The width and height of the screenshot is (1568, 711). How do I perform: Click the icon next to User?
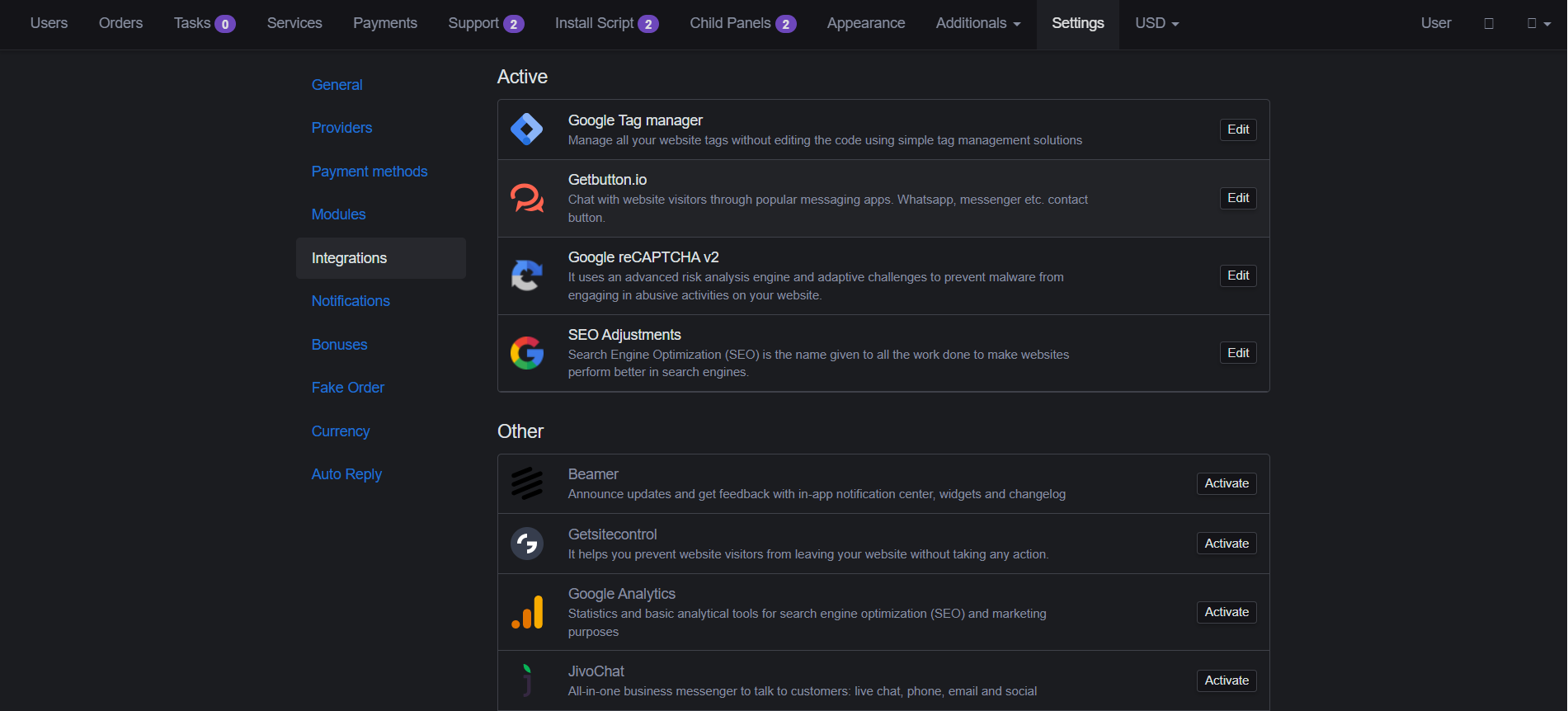click(x=1489, y=24)
